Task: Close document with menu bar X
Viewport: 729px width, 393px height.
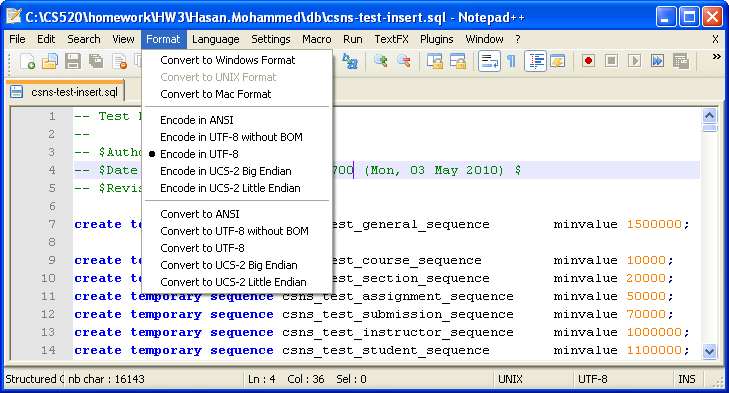Action: coord(716,39)
